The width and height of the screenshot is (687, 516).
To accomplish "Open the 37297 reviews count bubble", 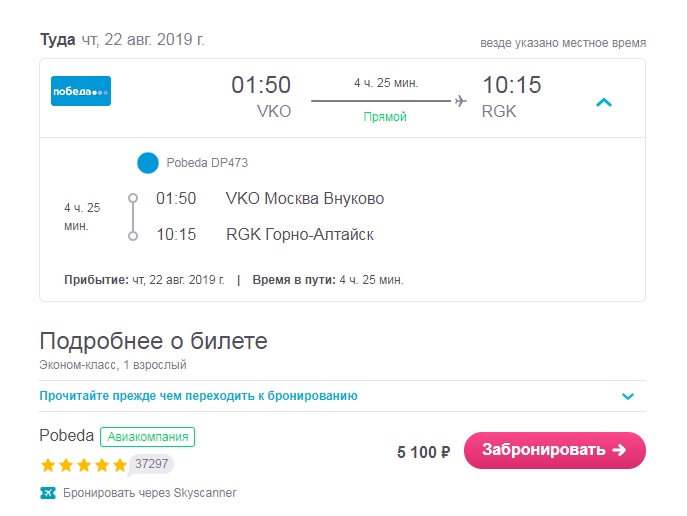I will pos(151,464).
